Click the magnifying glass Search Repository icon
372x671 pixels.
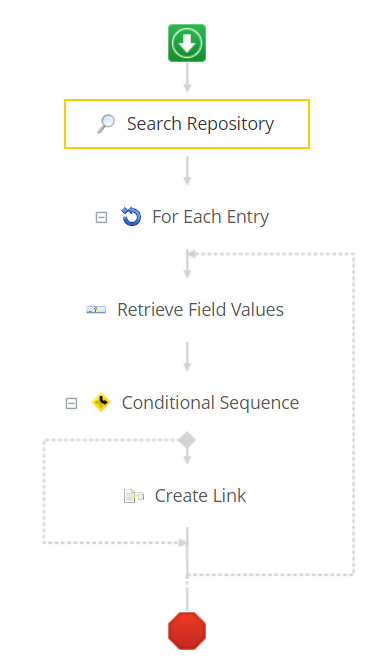tap(106, 124)
